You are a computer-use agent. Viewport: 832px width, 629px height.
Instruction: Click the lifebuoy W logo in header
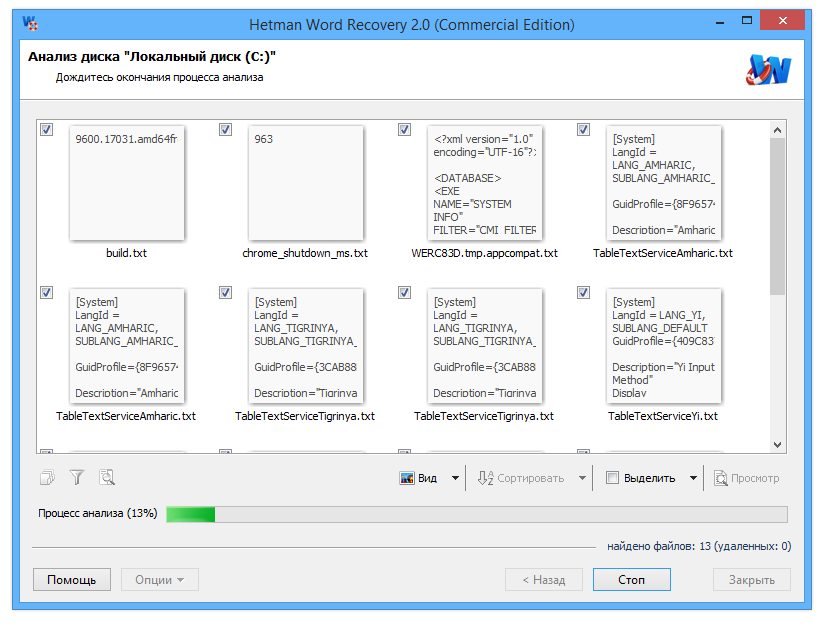point(768,70)
